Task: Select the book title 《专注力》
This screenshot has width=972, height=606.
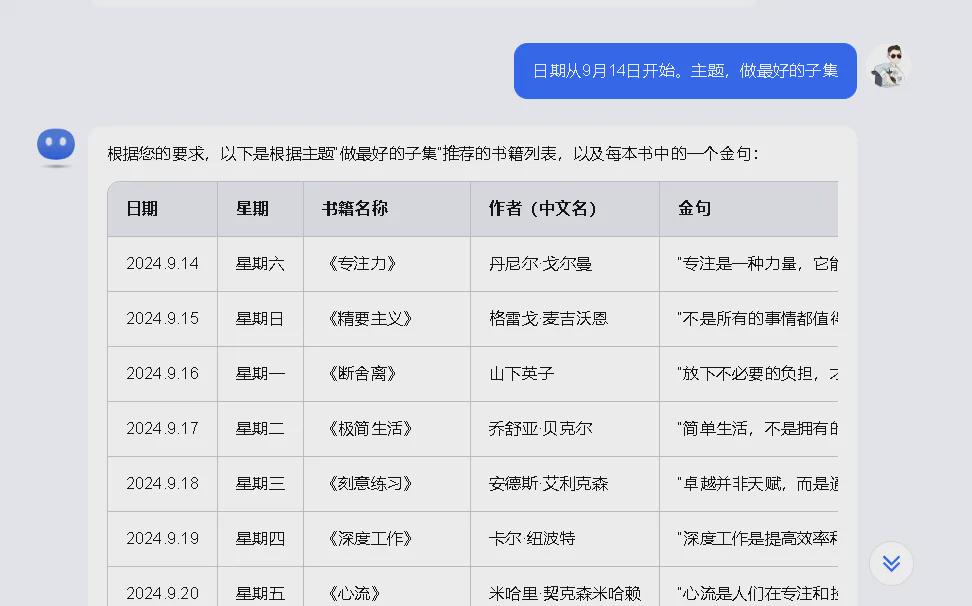Action: tap(357, 263)
